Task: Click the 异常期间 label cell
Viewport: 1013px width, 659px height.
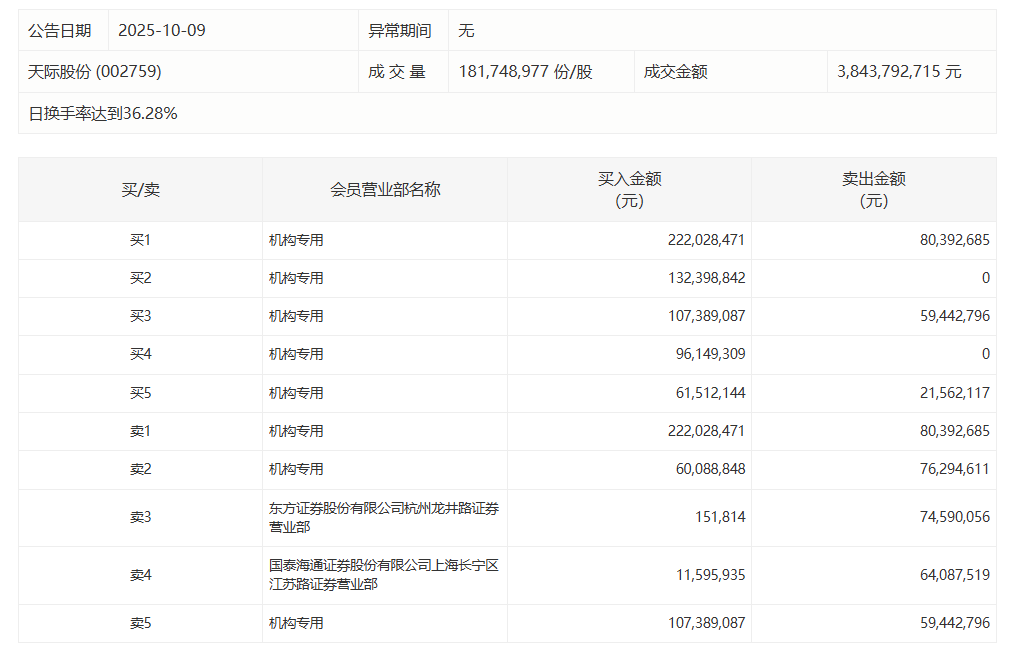Action: [x=400, y=30]
